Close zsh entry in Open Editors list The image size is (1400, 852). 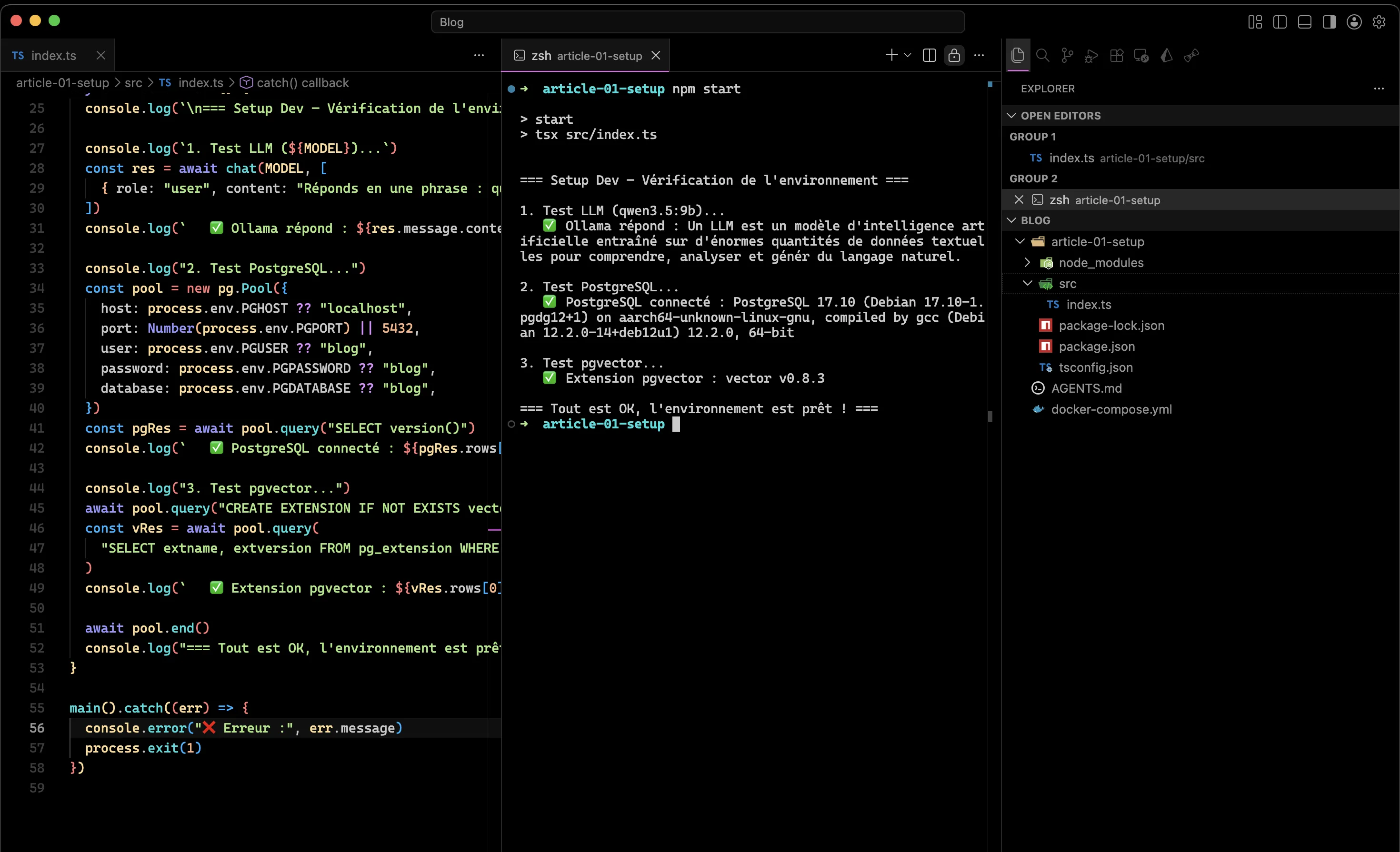pyautogui.click(x=1019, y=199)
